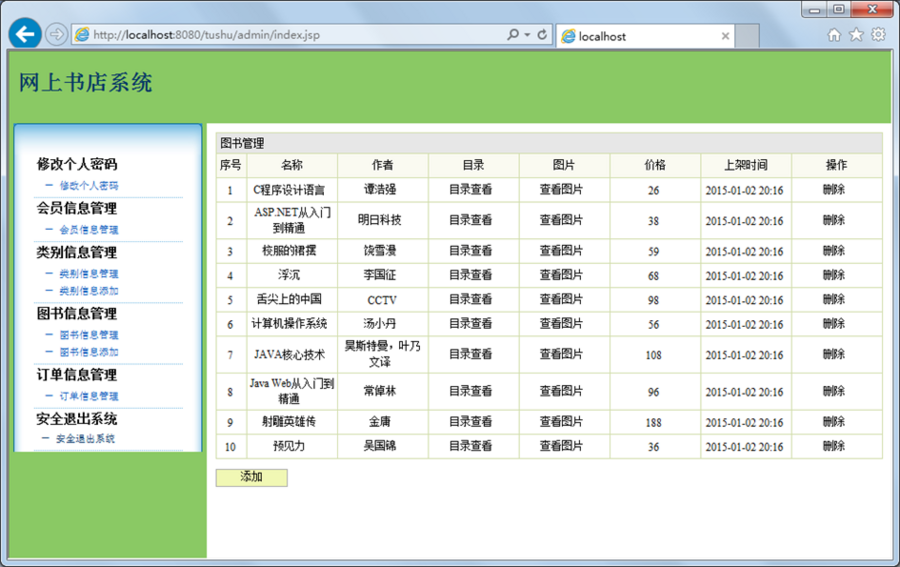Delete the JAVA核心技术 row

(834, 354)
